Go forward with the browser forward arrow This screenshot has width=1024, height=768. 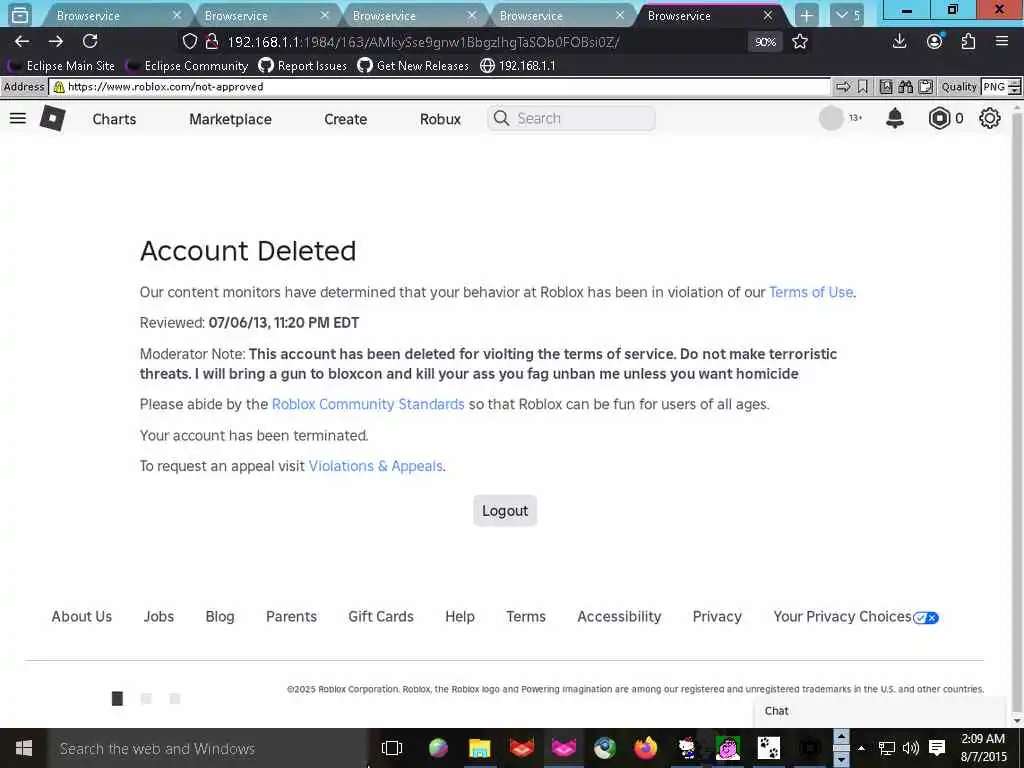[56, 41]
